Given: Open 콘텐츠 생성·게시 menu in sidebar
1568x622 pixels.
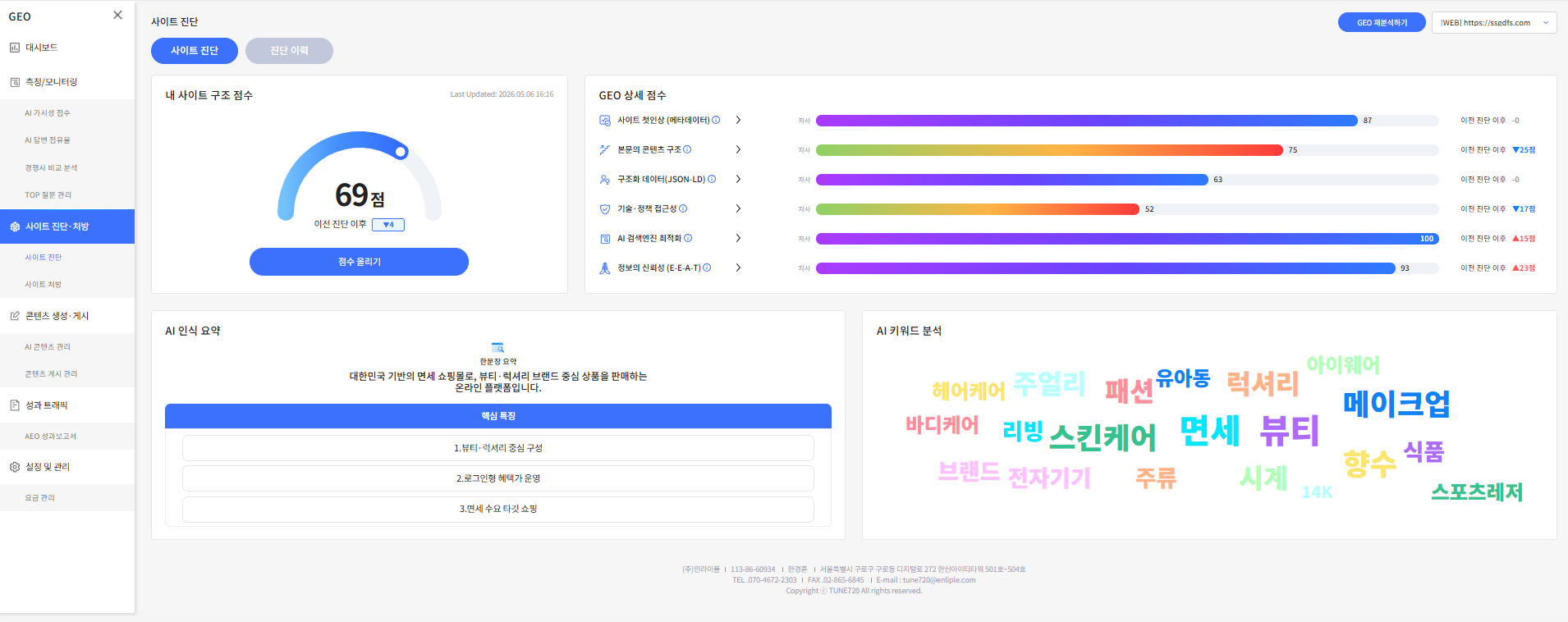Looking at the screenshot, I should pyautogui.click(x=67, y=316).
